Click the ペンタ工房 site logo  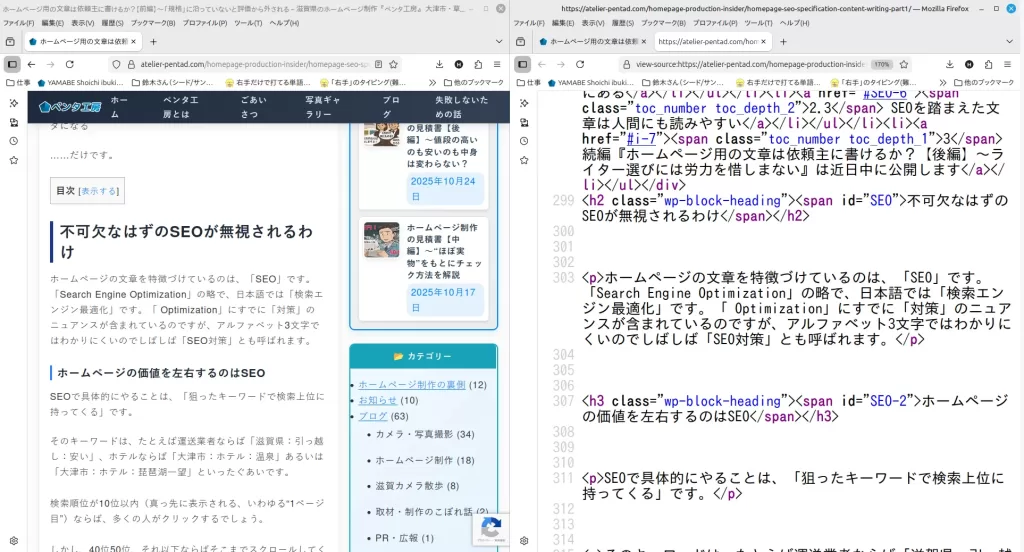[x=69, y=106]
